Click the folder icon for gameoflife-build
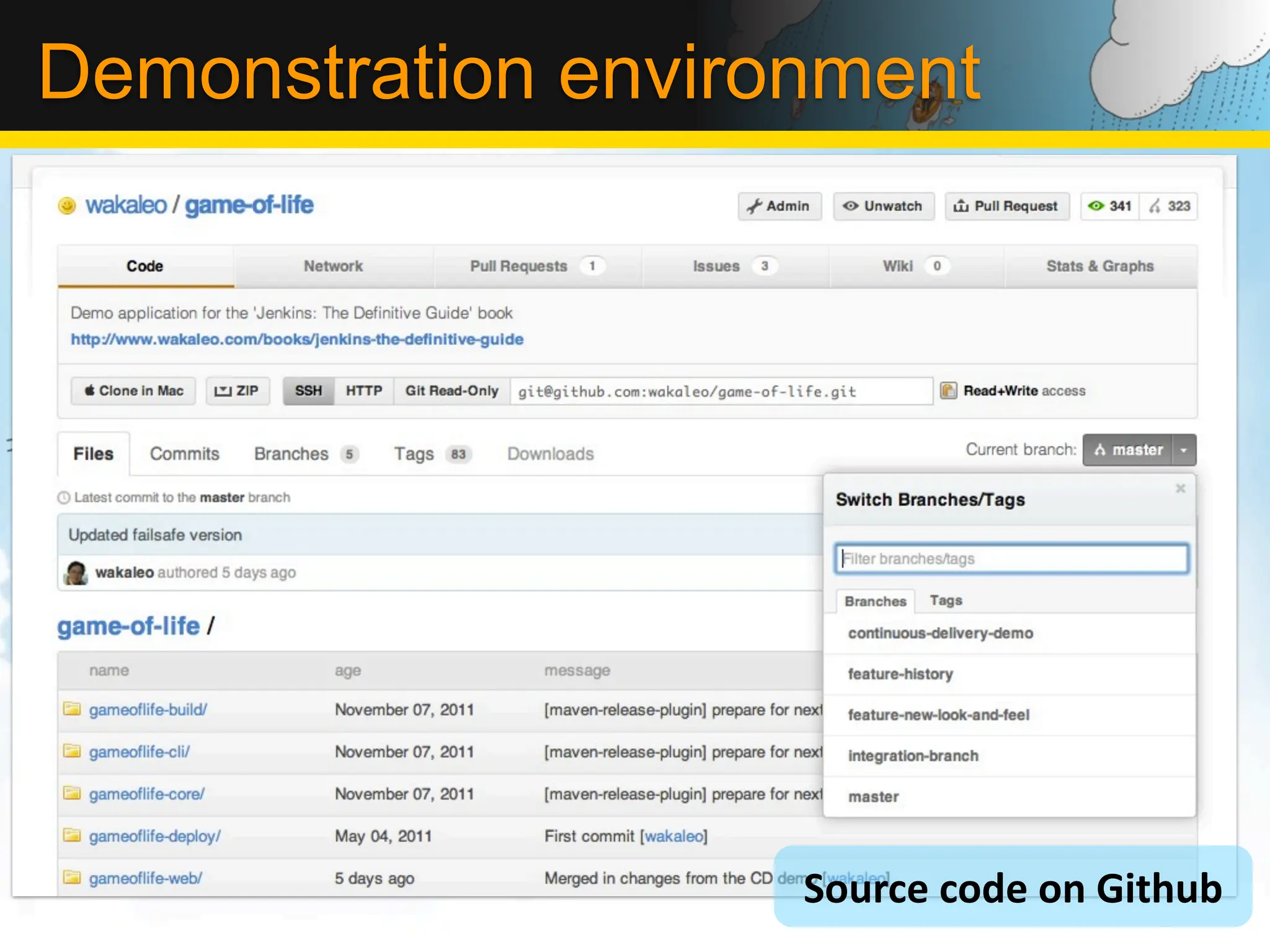 coord(72,708)
